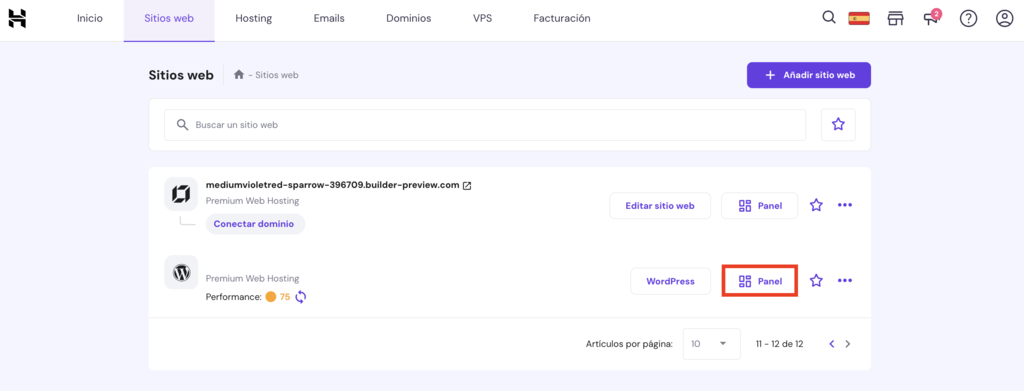
Task: Click Premium Web Hosting under builder-preview site
Action: (253, 201)
